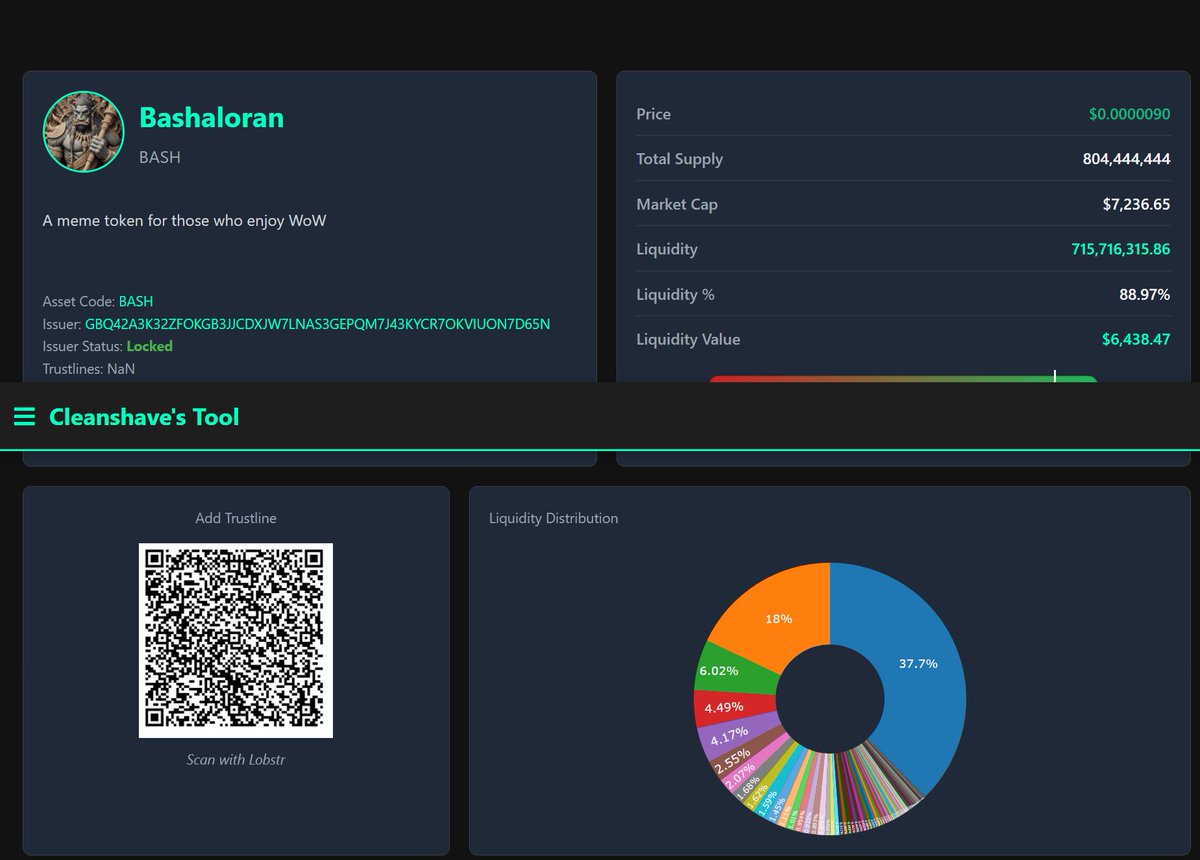This screenshot has height=860, width=1200.
Task: Click the BASH asset code value
Action: click(136, 301)
